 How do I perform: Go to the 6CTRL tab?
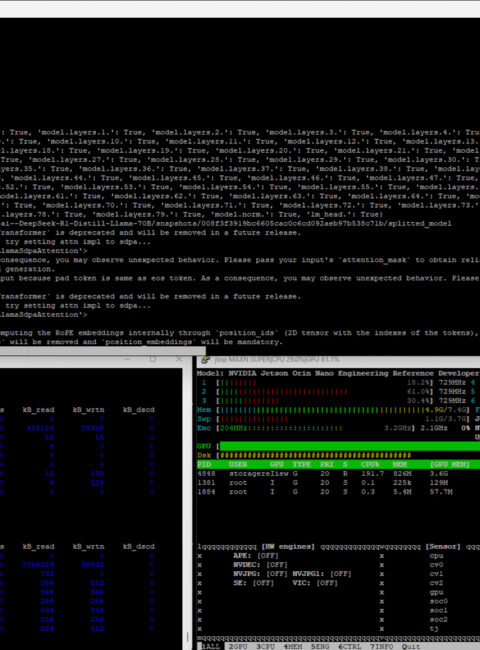(x=349, y=646)
